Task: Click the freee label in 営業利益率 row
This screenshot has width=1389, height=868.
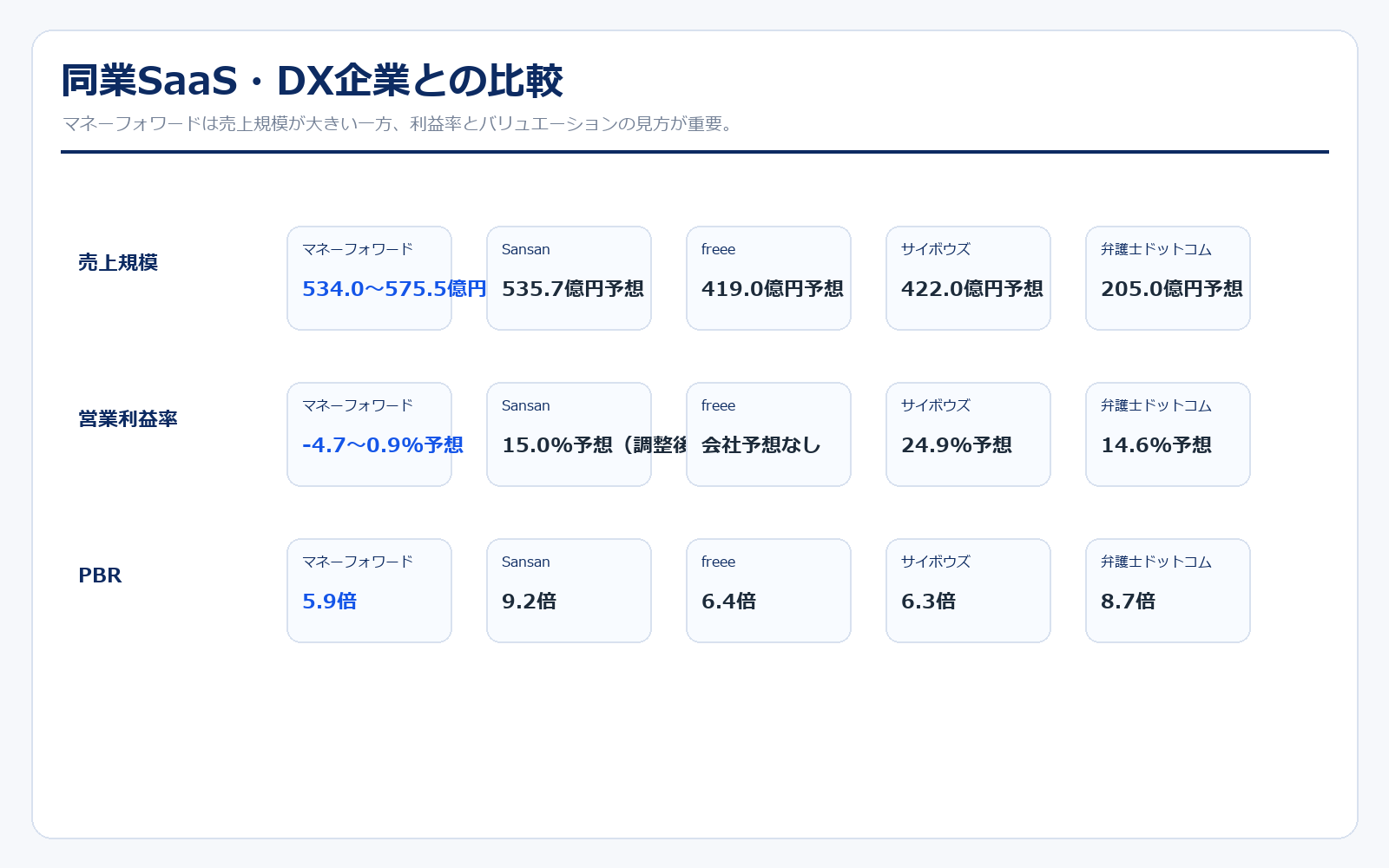Action: pyautogui.click(x=719, y=405)
